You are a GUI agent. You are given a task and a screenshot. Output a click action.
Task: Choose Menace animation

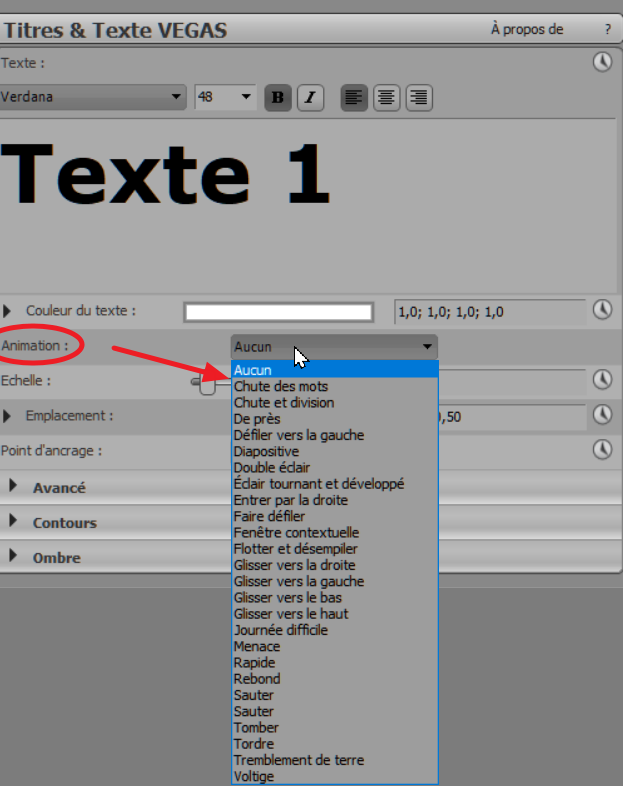335,646
